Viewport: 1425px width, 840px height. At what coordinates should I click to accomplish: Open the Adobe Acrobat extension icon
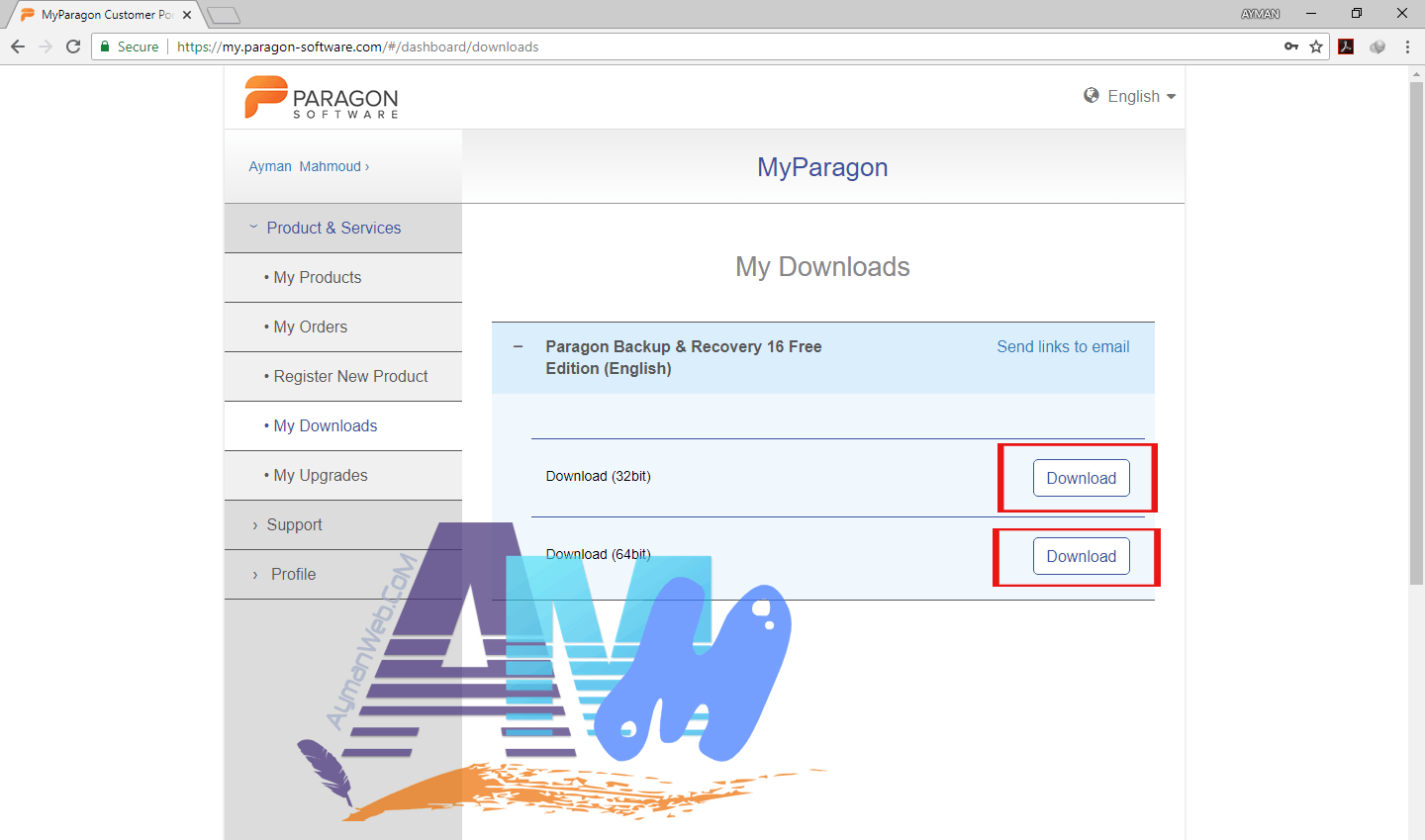click(x=1346, y=47)
